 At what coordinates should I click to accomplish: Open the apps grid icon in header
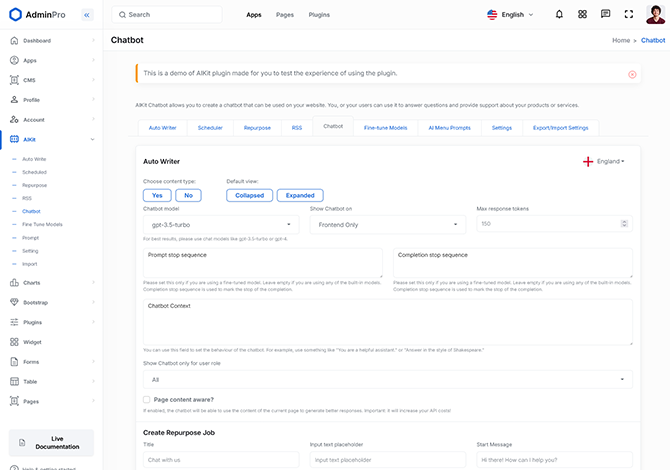[582, 15]
